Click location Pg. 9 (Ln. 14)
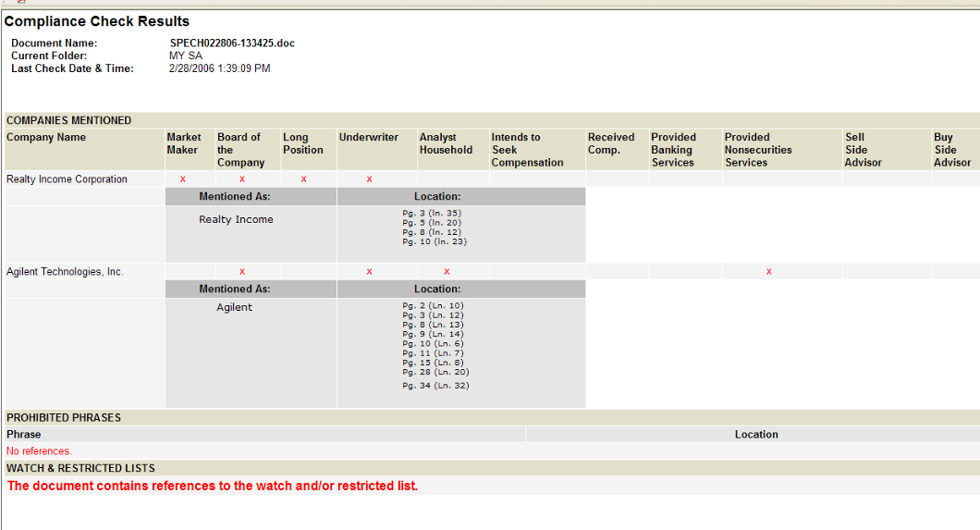This screenshot has width=980, height=530. point(433,334)
